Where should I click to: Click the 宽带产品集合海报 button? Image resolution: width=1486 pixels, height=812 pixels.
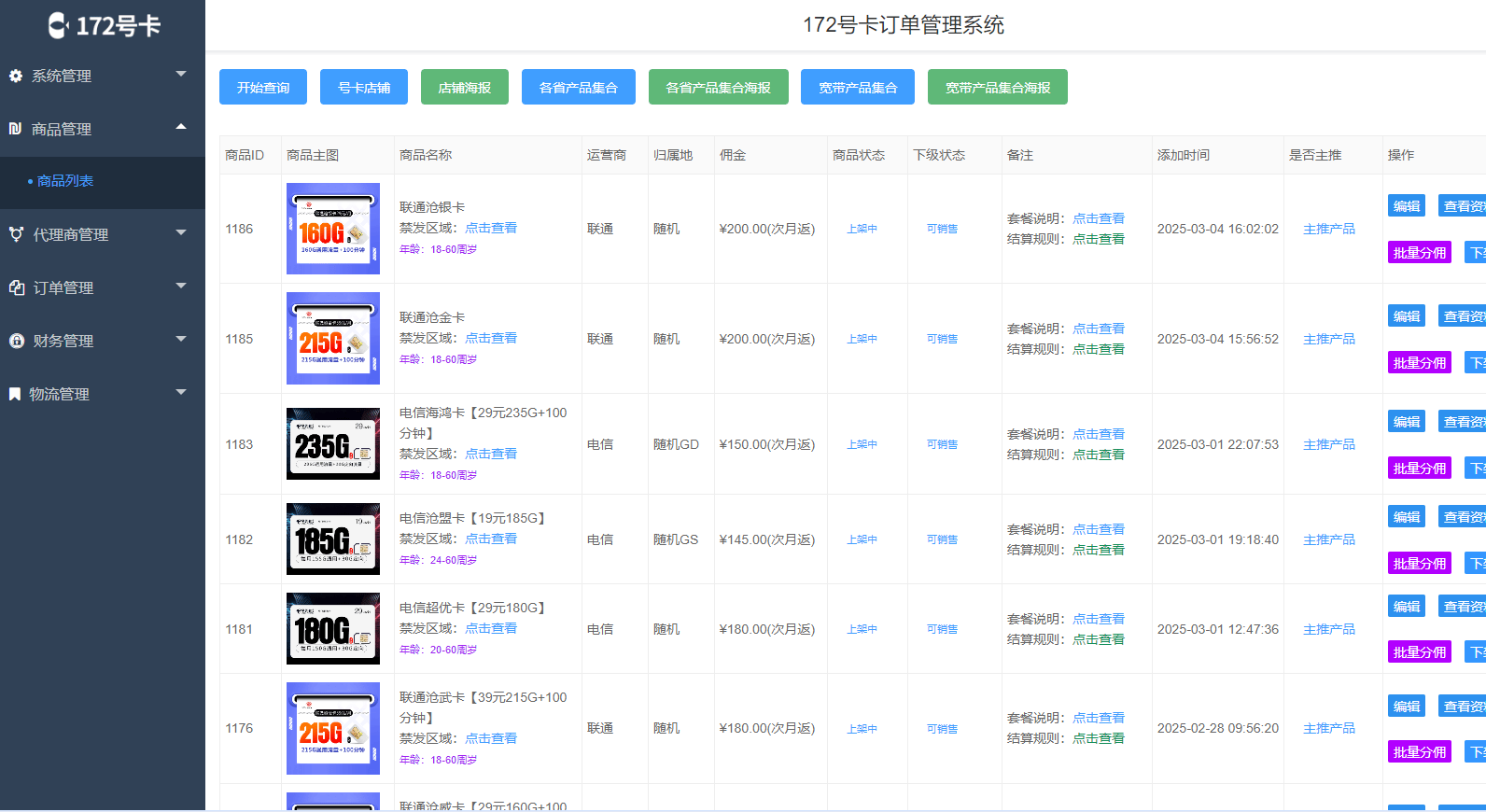[998, 87]
